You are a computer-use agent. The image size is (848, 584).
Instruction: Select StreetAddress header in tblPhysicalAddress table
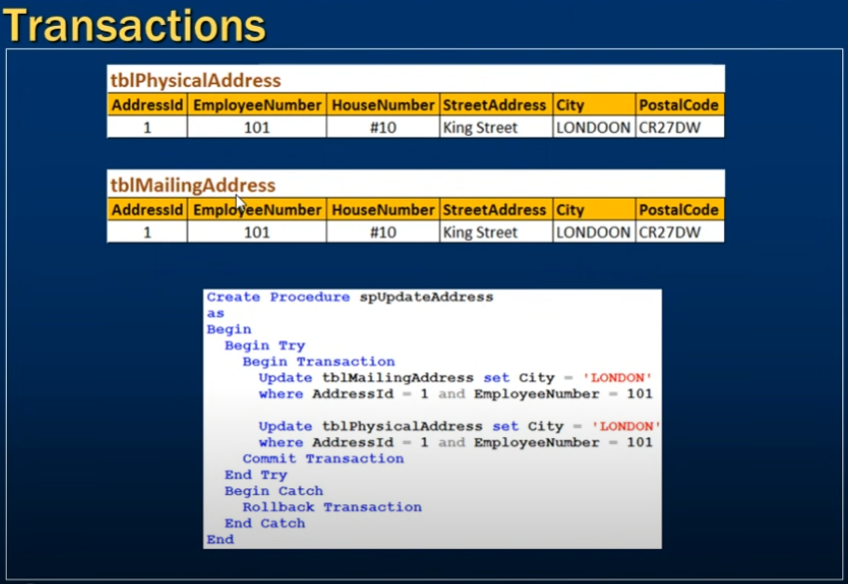(x=495, y=105)
